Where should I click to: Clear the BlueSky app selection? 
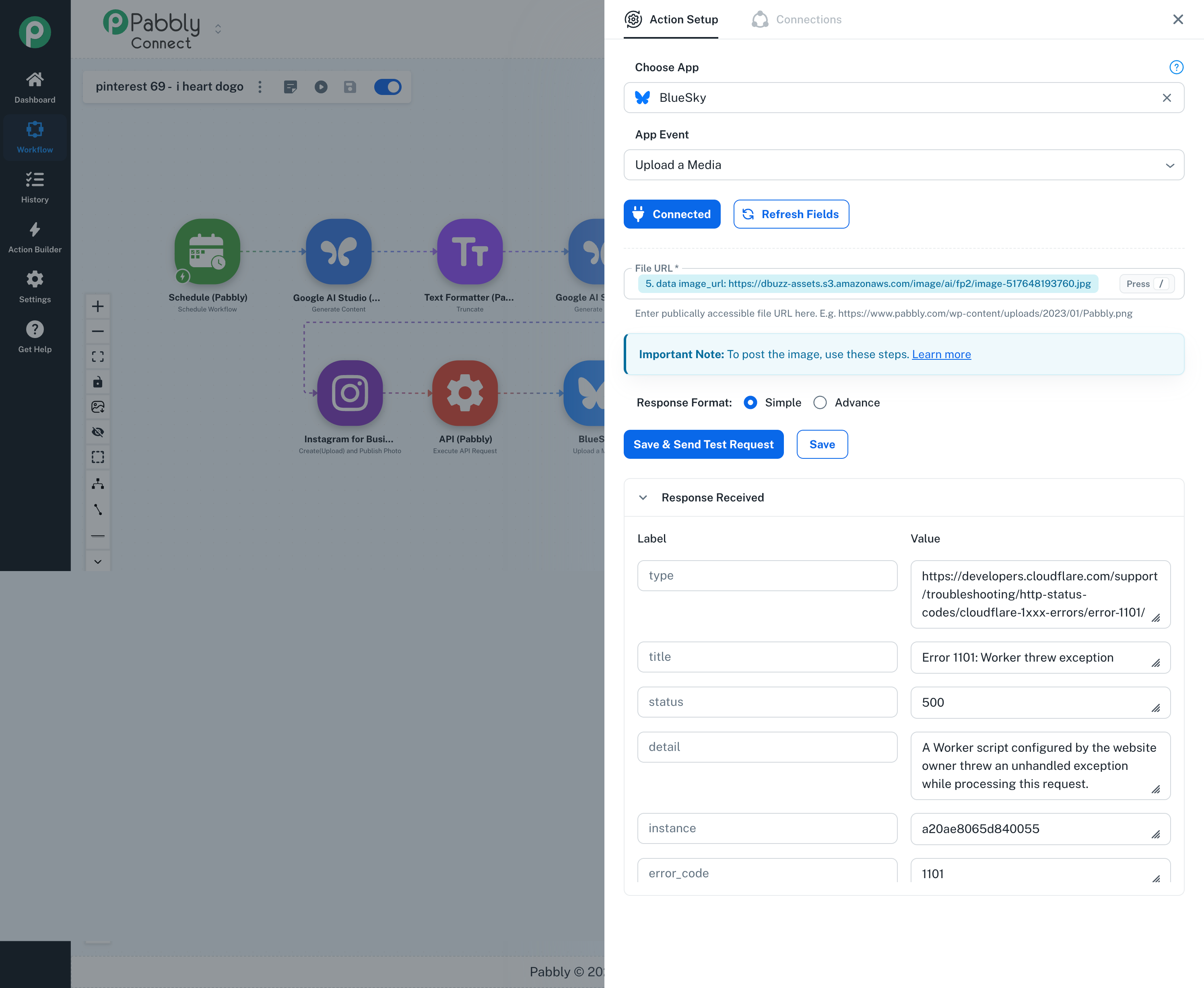coord(1167,98)
